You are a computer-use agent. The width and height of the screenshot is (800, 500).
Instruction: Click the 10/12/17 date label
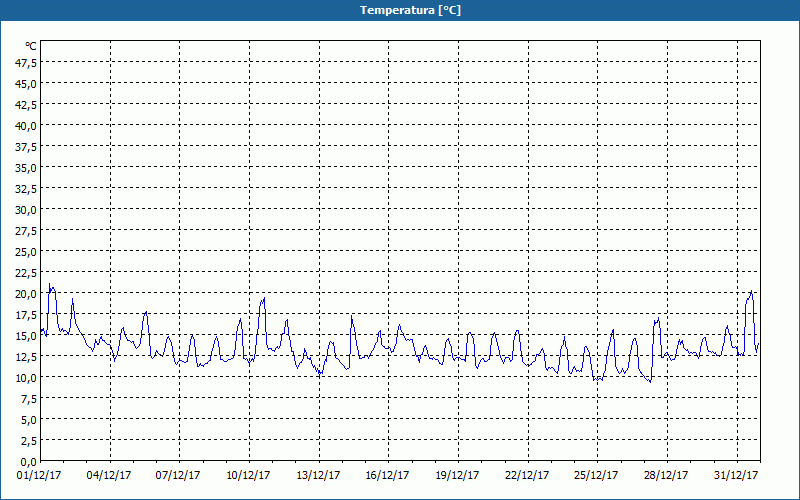point(248,475)
